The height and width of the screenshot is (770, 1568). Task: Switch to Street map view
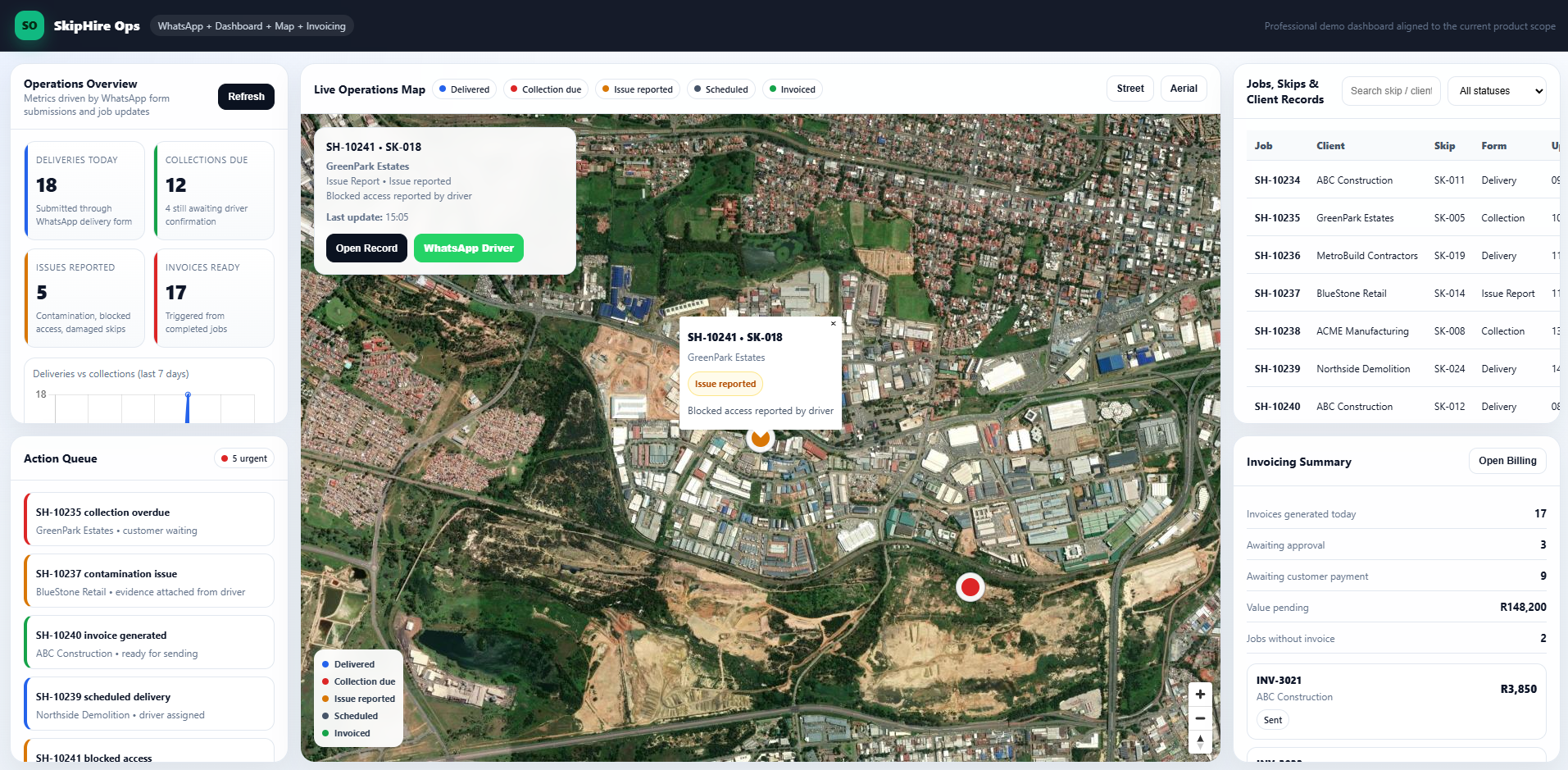pyautogui.click(x=1129, y=88)
